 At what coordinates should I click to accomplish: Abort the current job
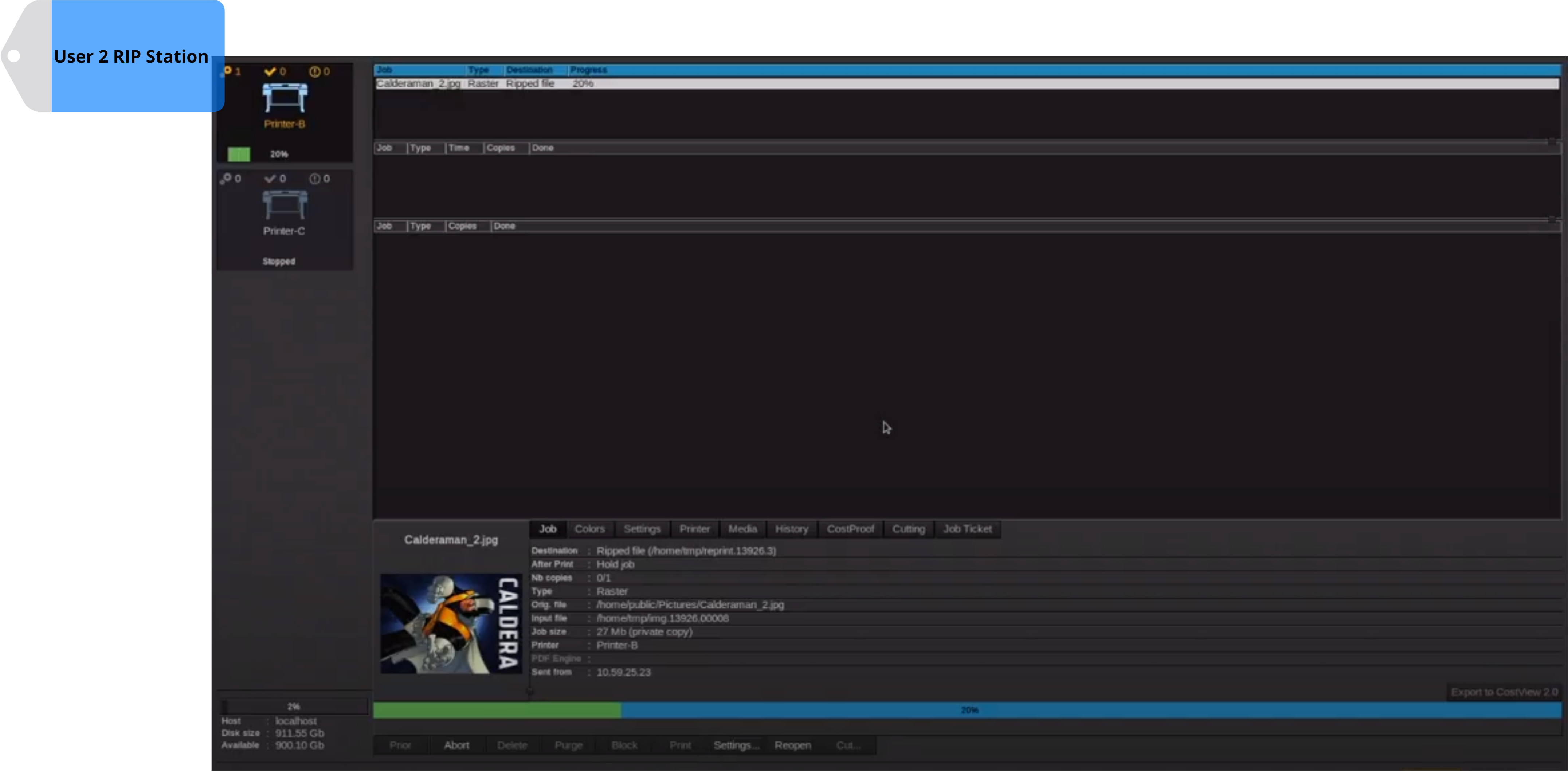pos(456,745)
